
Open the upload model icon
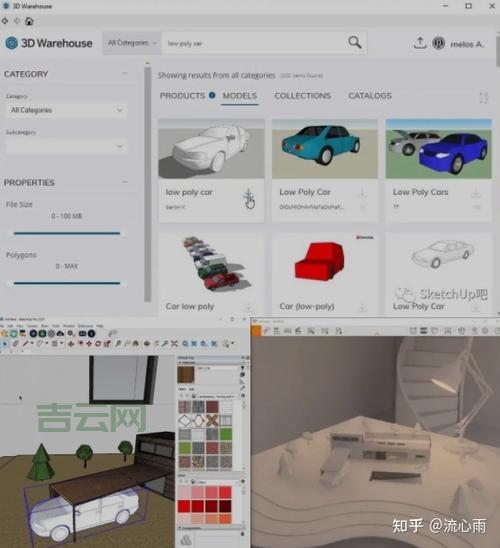(420, 43)
